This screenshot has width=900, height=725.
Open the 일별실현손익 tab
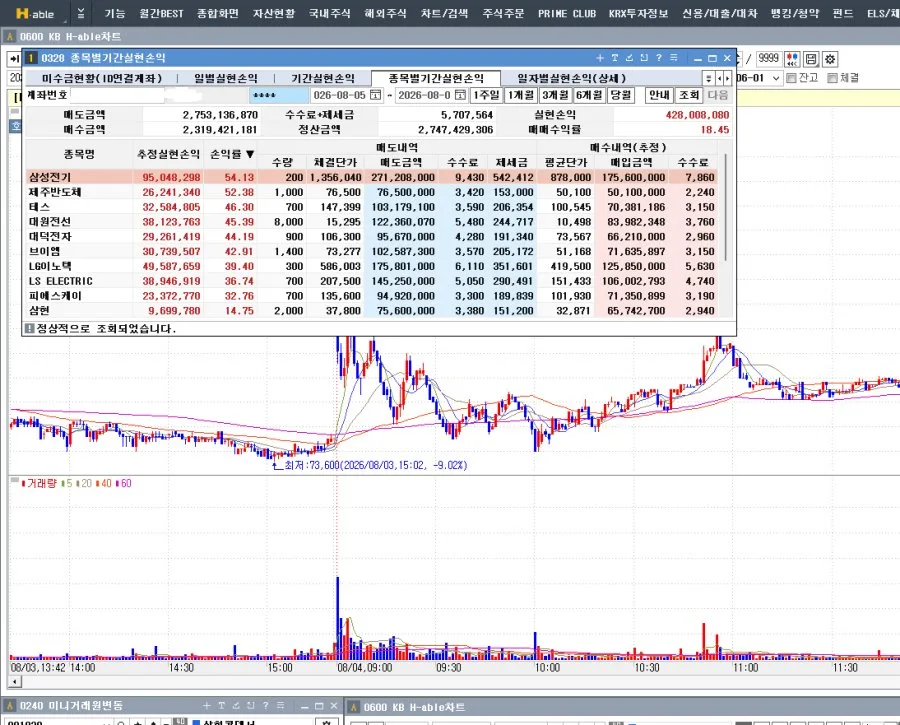(x=225, y=78)
